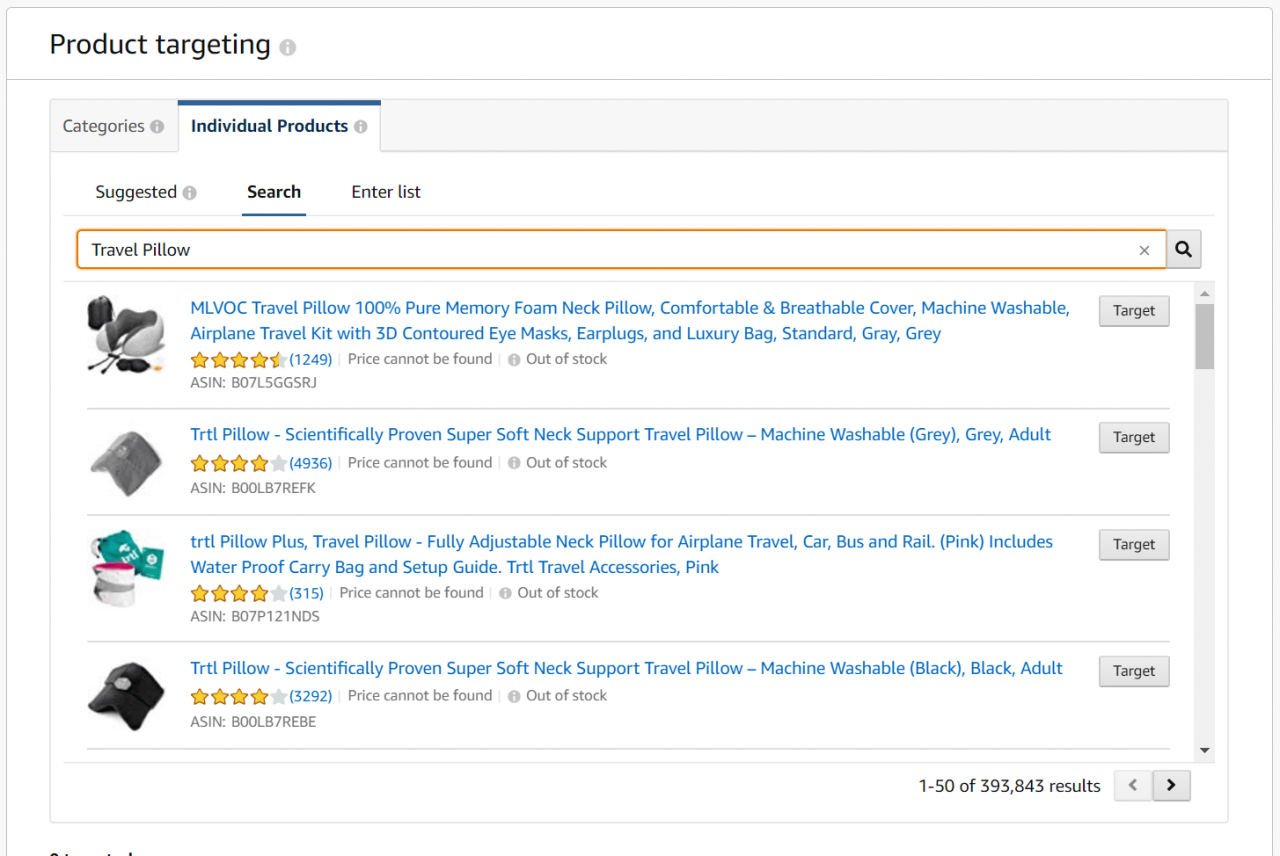Click the star rating of MLVOC Travel Pillow

click(239, 360)
